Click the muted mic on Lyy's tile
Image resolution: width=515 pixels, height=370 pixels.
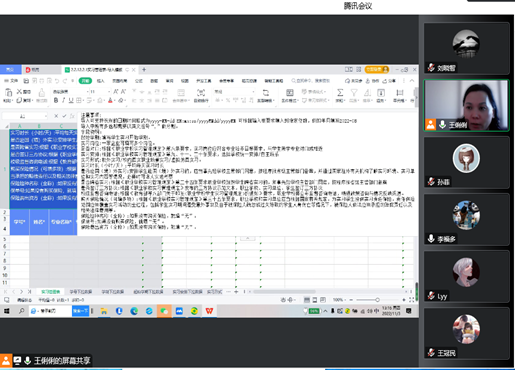click(432, 295)
